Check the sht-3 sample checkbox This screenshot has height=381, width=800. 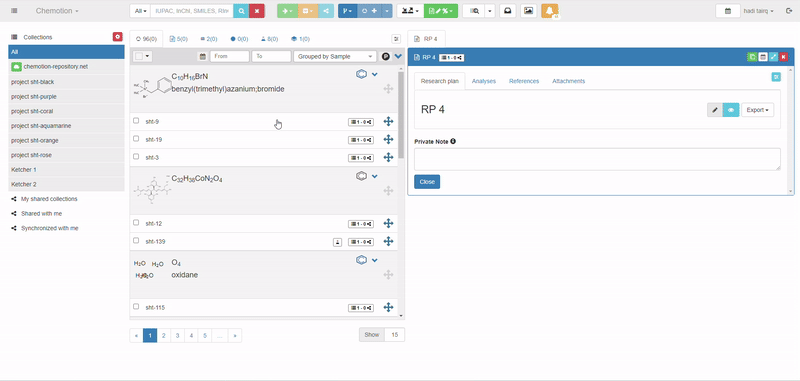[136, 157]
